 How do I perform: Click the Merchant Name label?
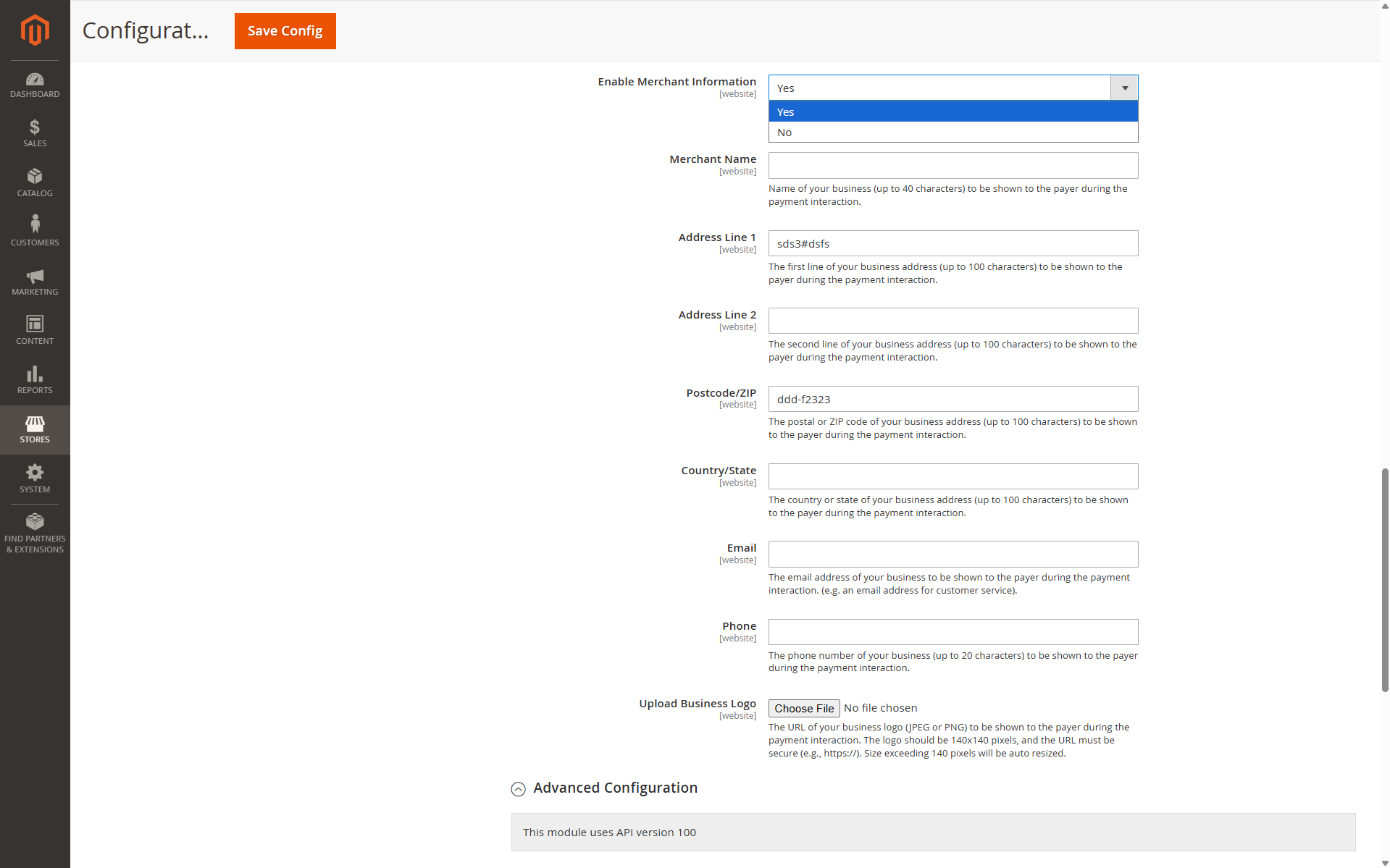[713, 159]
